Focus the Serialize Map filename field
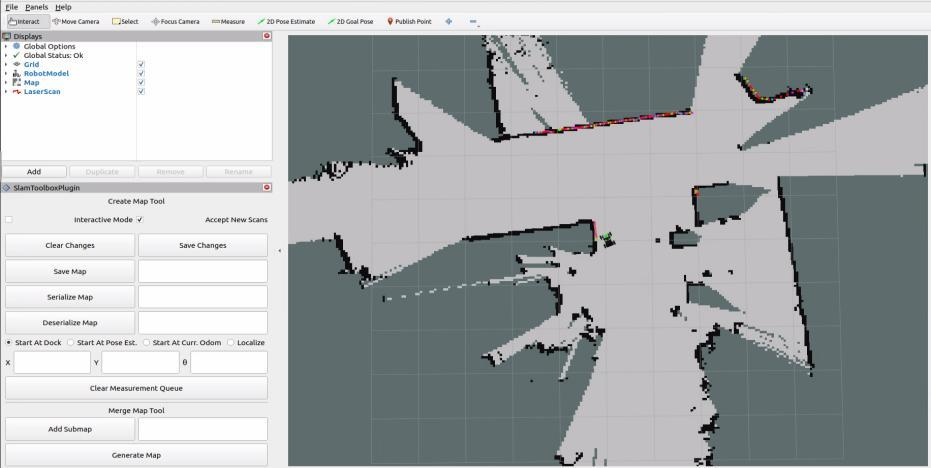The image size is (931, 468). tap(203, 297)
